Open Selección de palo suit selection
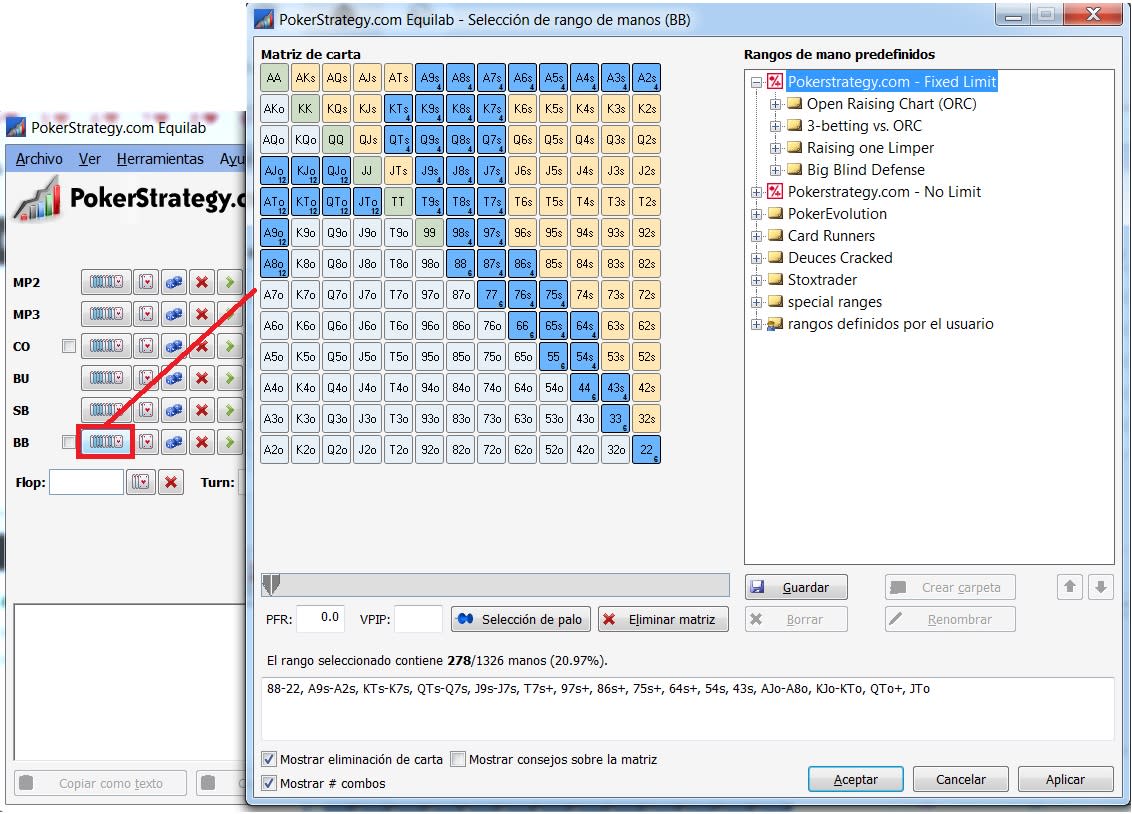Screen dimensions: 1132x814 pyautogui.click(x=521, y=619)
